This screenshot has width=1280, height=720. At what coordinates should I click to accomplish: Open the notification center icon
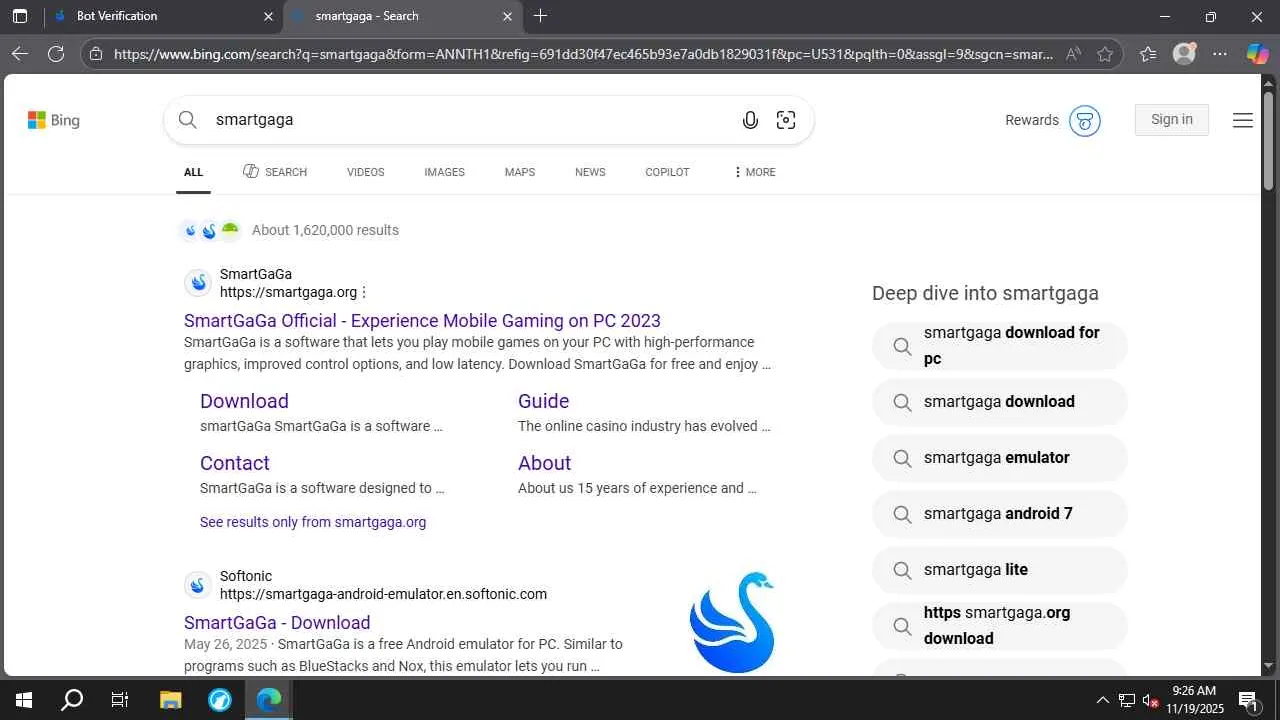(1248, 700)
